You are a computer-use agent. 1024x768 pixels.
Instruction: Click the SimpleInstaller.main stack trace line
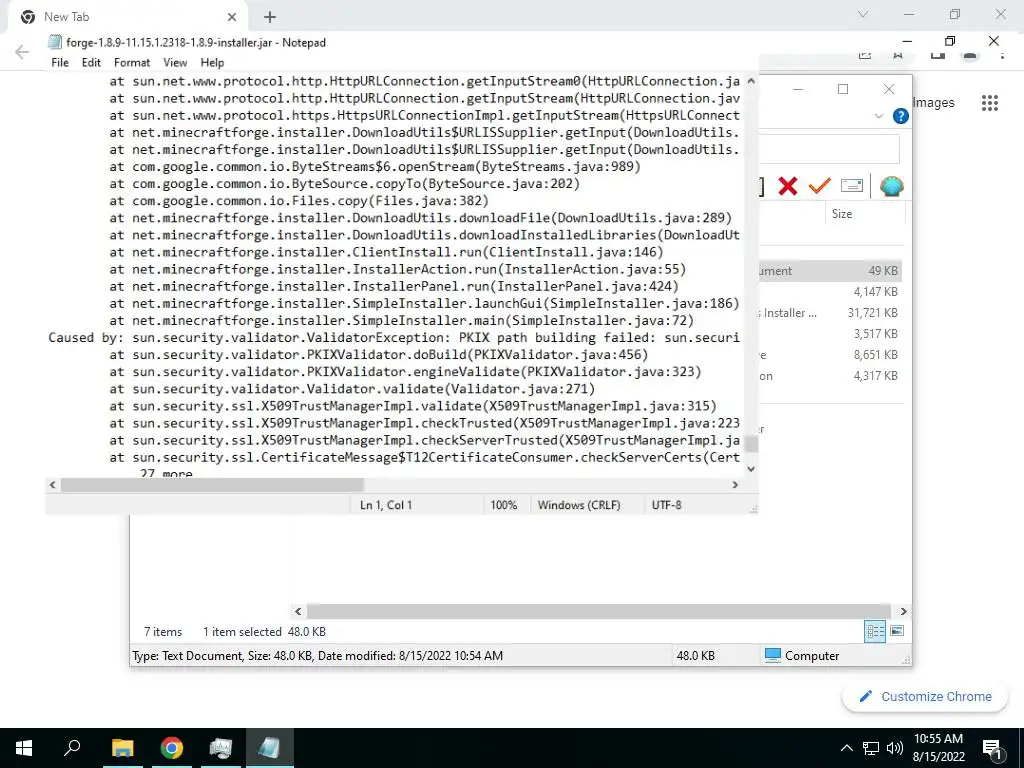401,321
